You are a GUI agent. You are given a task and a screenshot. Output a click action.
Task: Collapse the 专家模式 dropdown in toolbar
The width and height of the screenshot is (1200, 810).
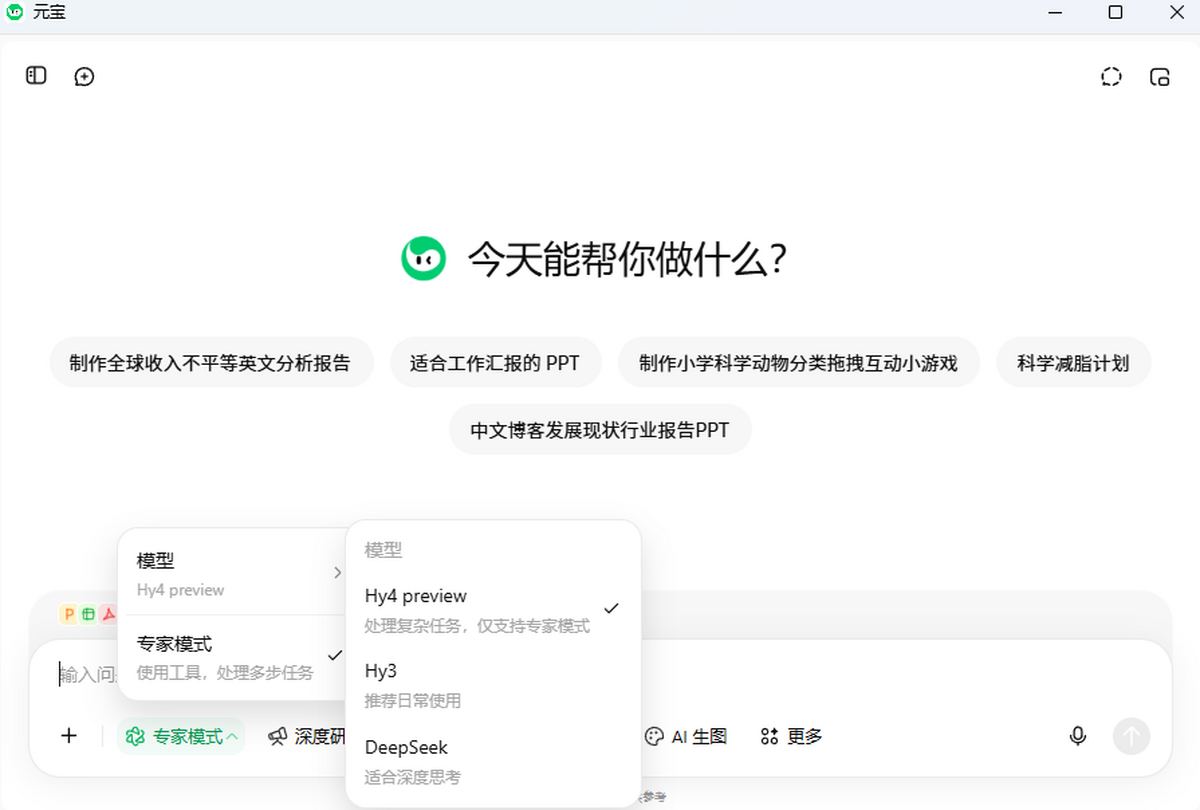tap(181, 737)
